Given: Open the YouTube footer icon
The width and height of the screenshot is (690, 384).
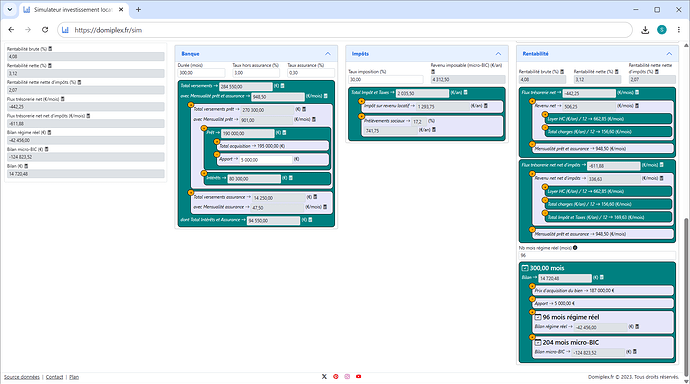Looking at the screenshot, I should [359, 377].
